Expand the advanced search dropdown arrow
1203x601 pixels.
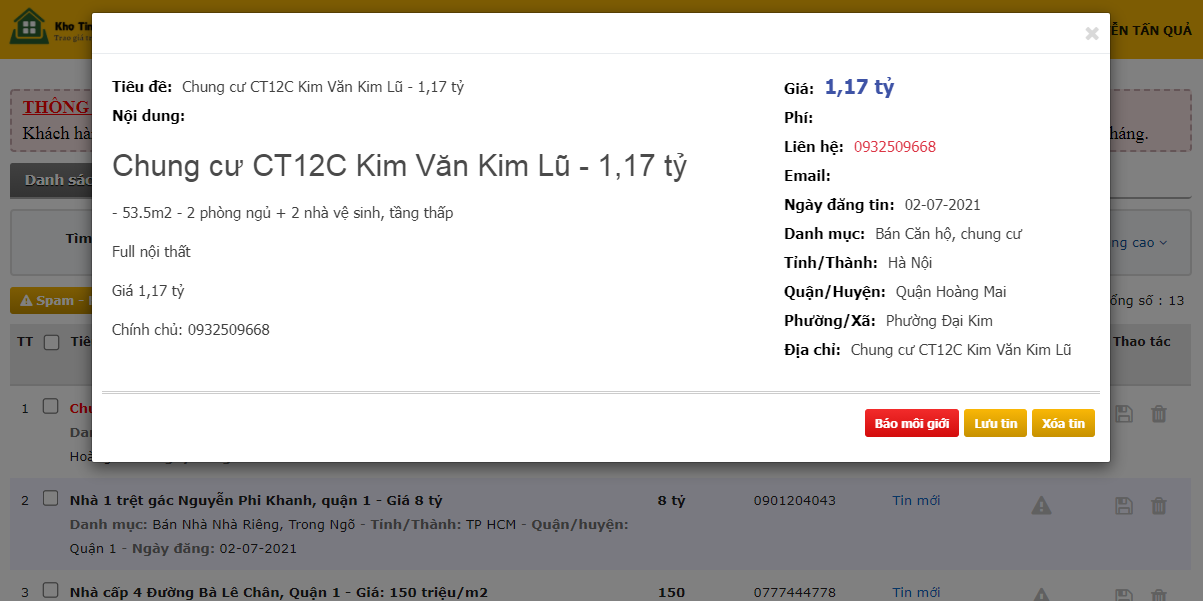coord(1162,243)
